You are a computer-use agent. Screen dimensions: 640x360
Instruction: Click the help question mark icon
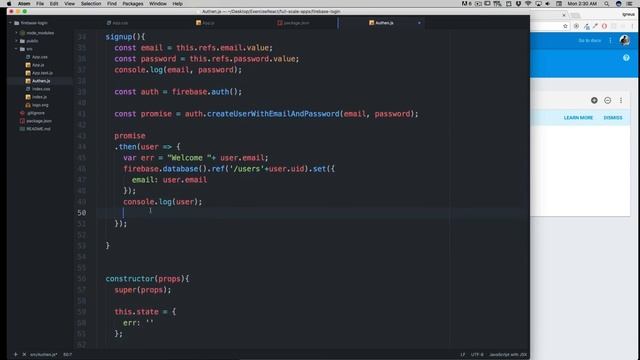(626, 58)
